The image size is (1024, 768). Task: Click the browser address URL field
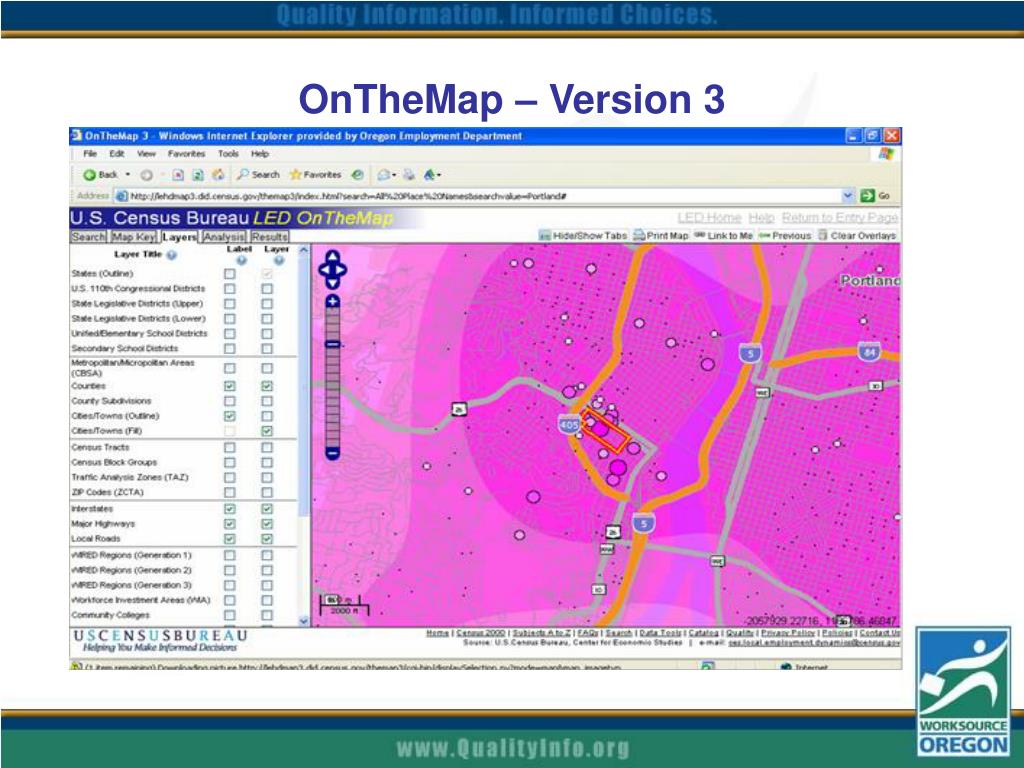point(483,196)
